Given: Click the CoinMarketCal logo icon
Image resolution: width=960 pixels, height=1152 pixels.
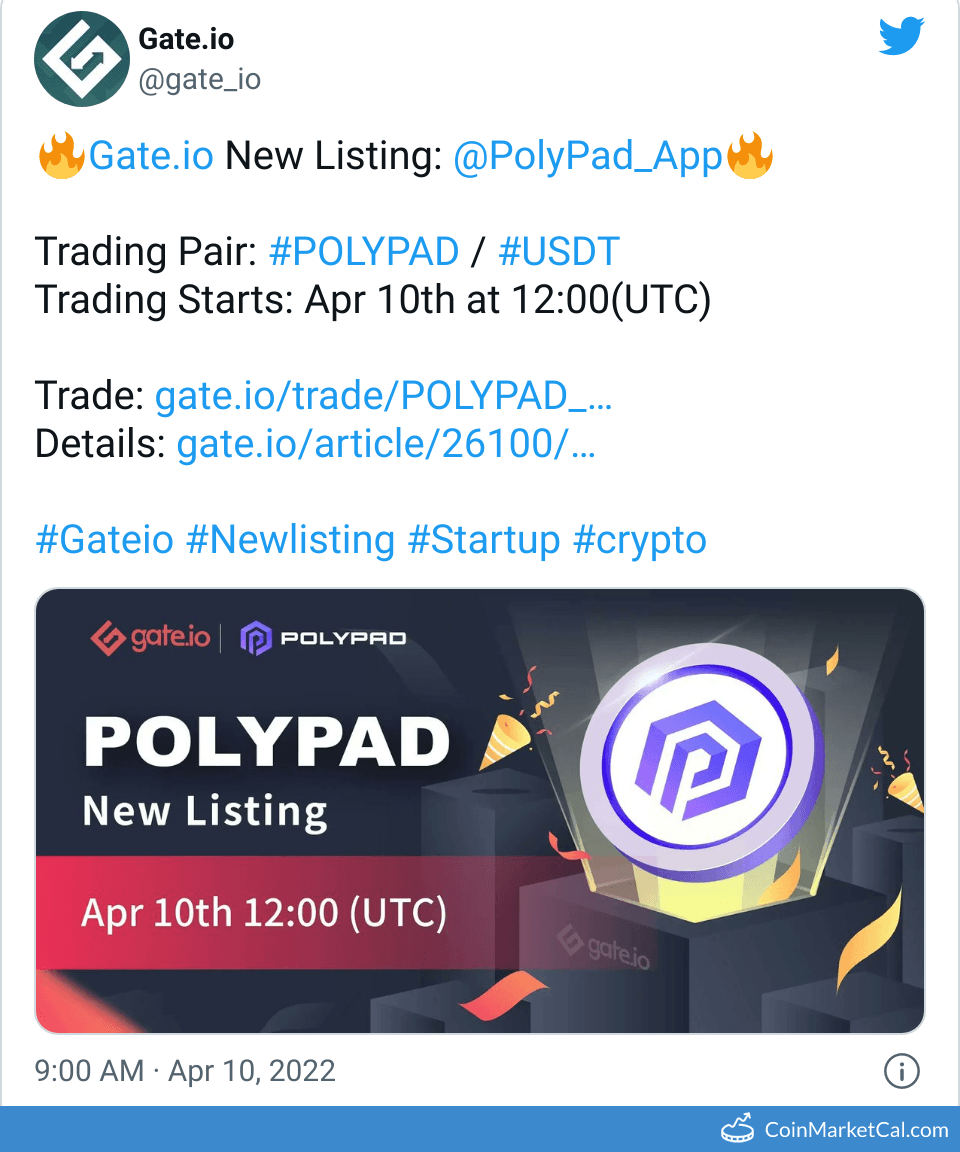Looking at the screenshot, I should pos(739,1129).
